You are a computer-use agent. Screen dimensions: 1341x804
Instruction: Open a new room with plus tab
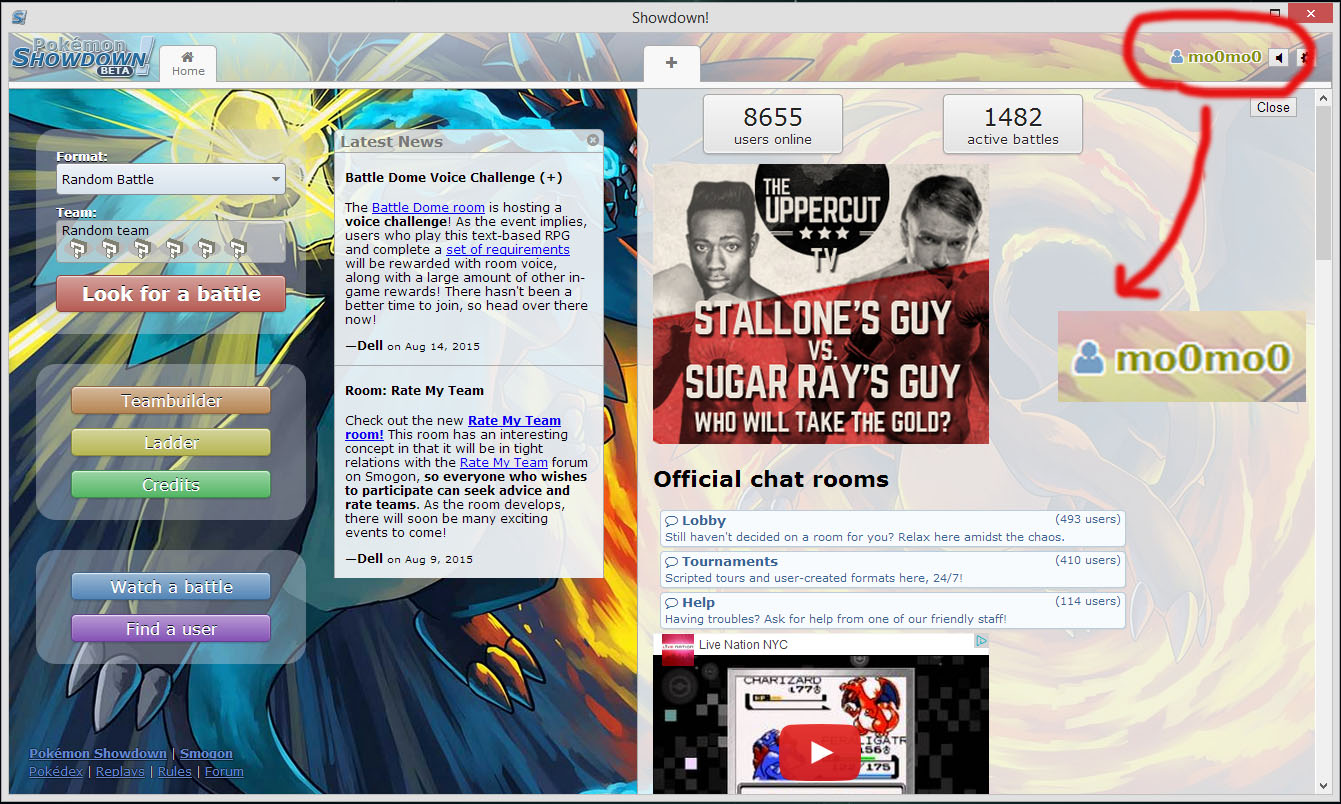(671, 63)
